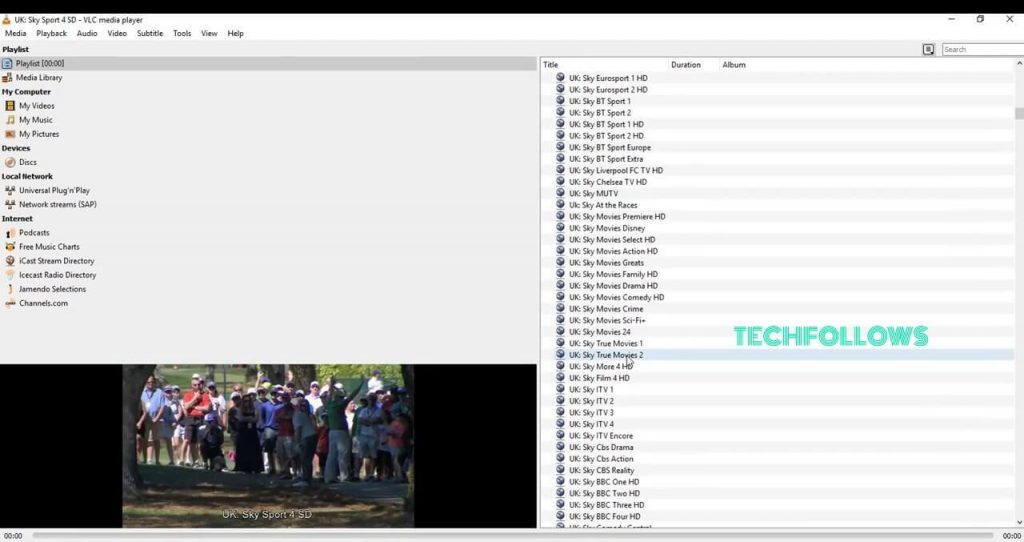Select UK: Sky True Movies 2
This screenshot has width=1024, height=542.
[x=605, y=355]
